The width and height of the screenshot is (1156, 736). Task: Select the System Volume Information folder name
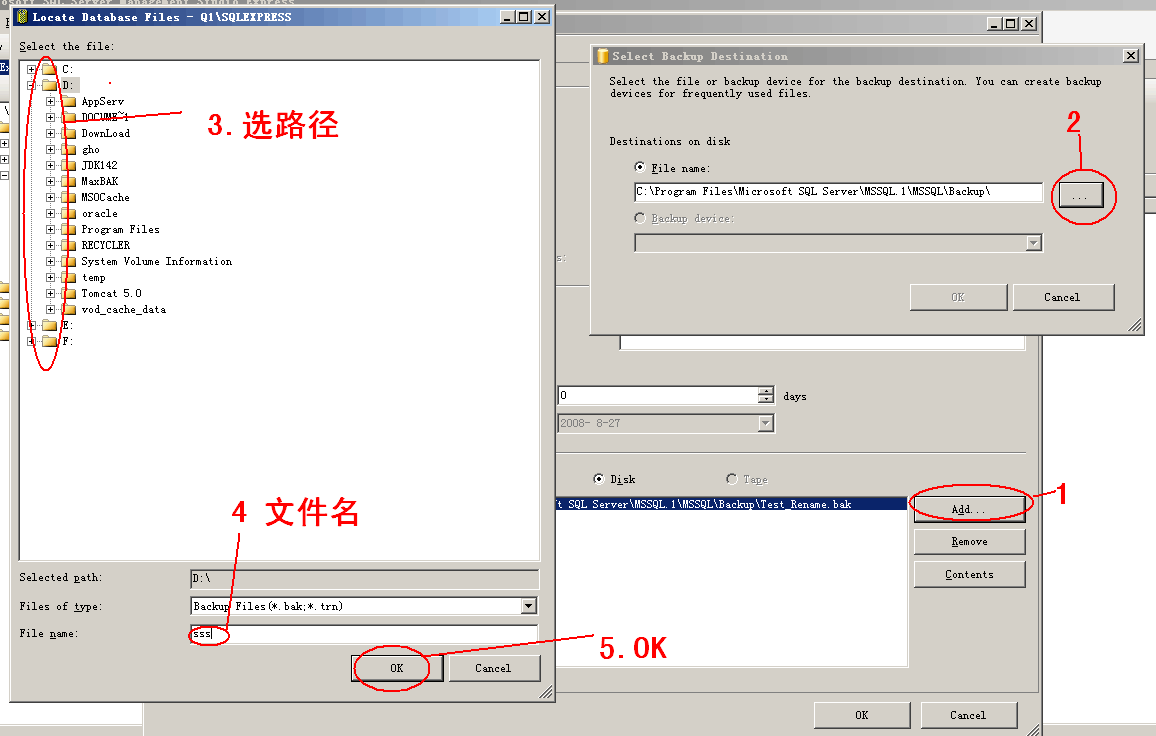pos(156,262)
